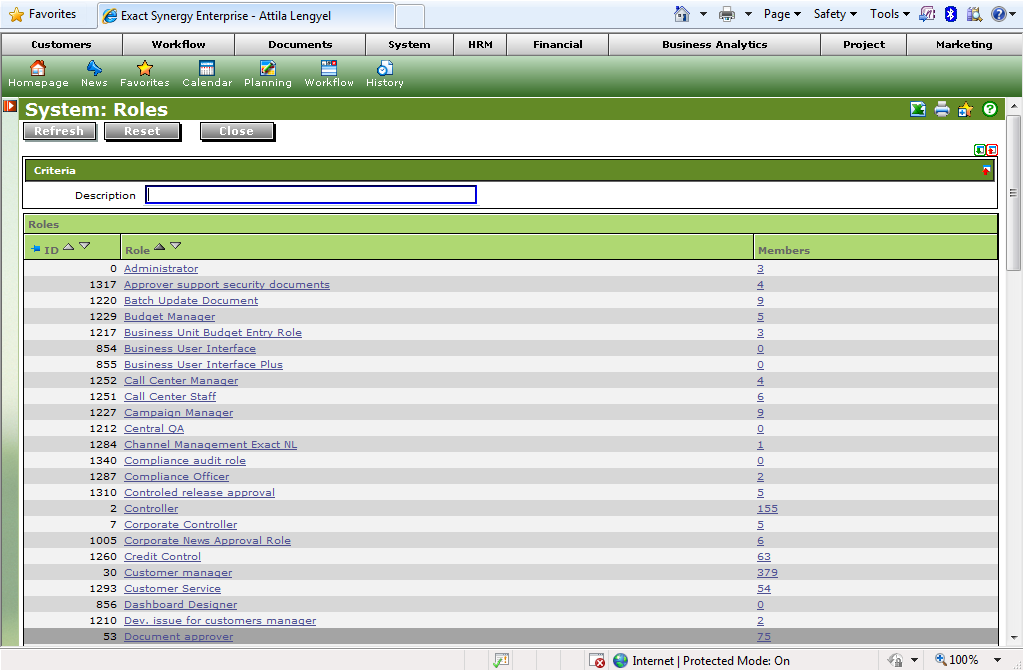The image size is (1023, 671).
Task: Go to Homepage in the green toolbar
Action: [x=38, y=73]
